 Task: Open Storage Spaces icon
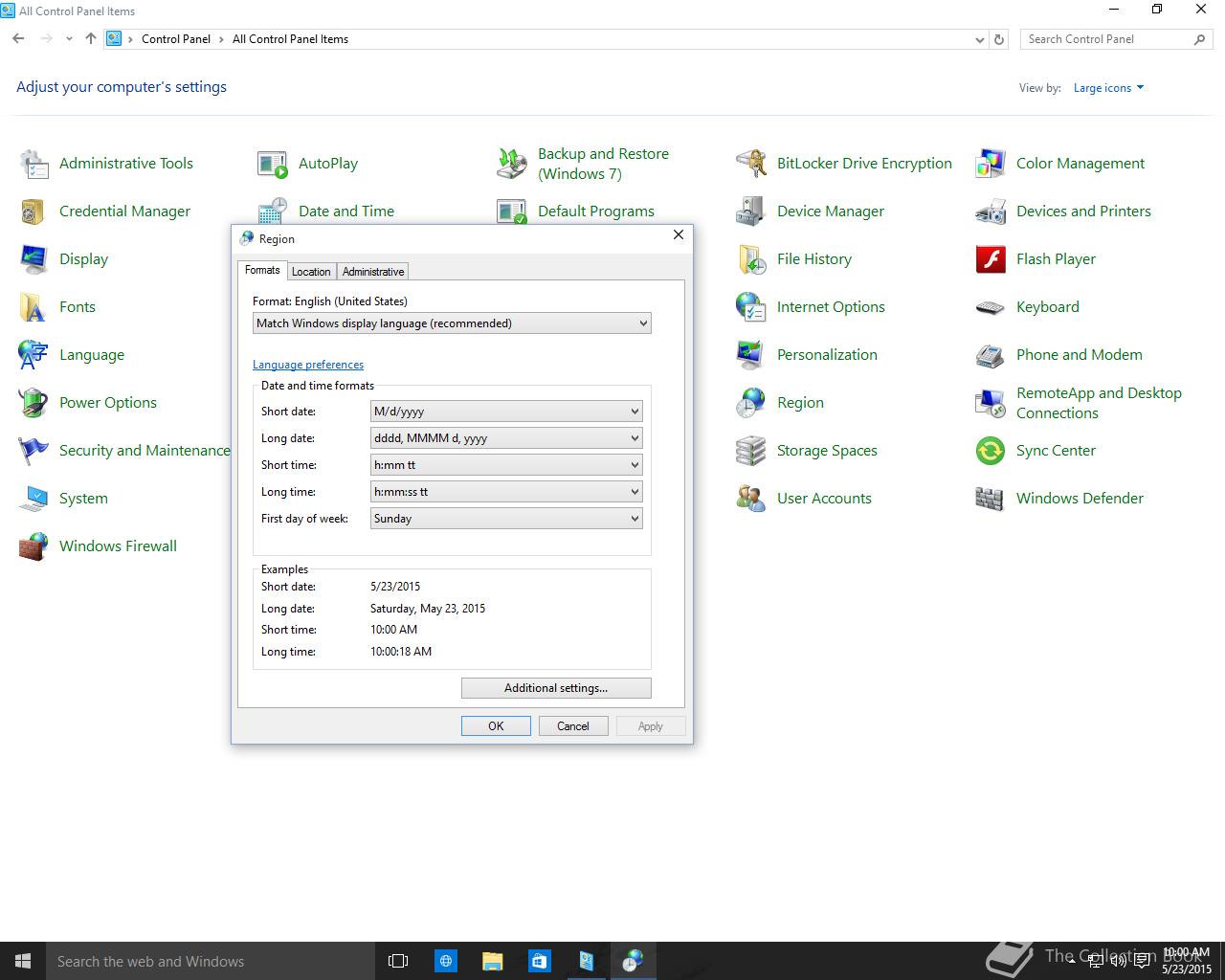[x=751, y=451]
